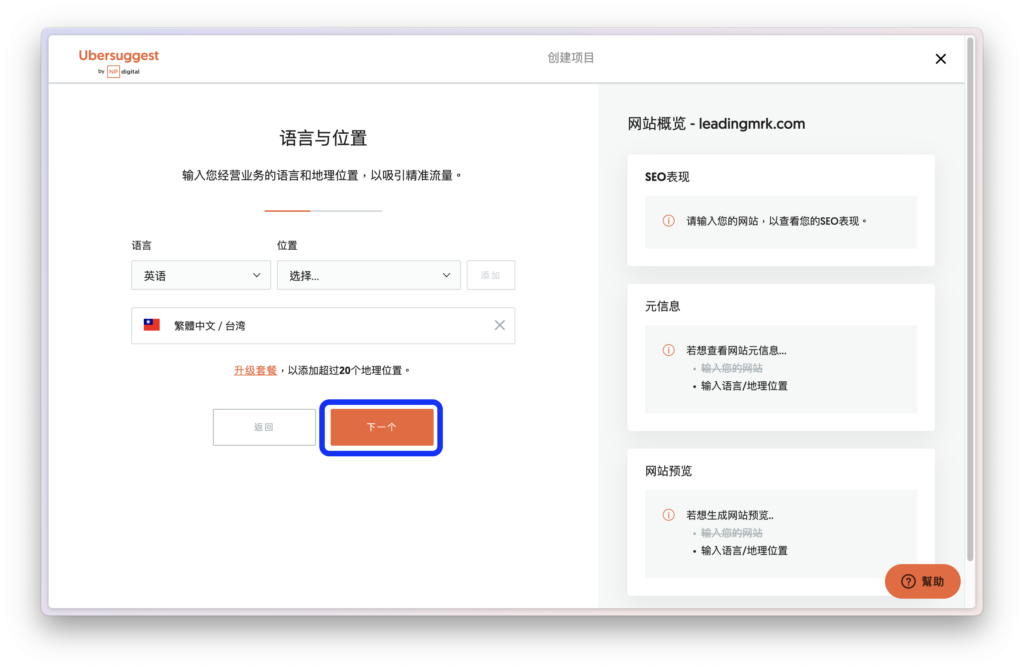The image size is (1024, 670).
Task: Click the dialog's vertical scrollbar
Action: [970, 299]
